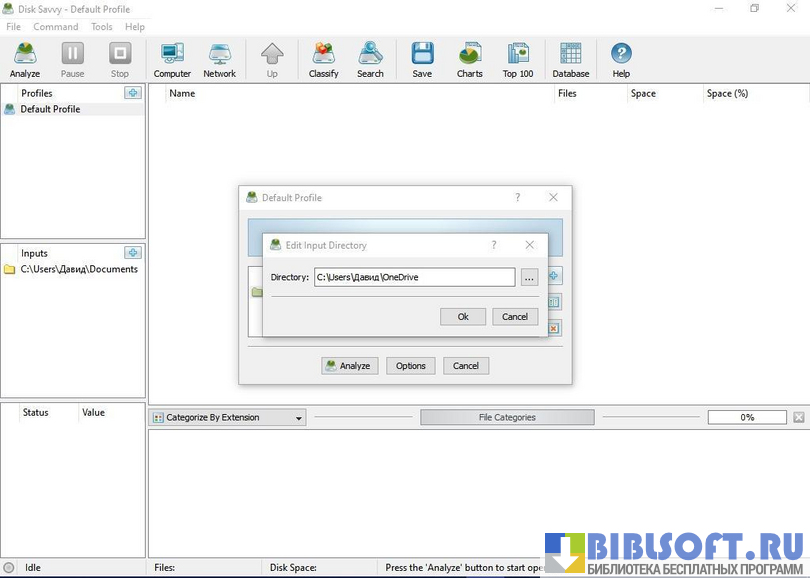This screenshot has height=578, width=810.
Task: Click the 0% progress bar
Action: click(x=747, y=418)
